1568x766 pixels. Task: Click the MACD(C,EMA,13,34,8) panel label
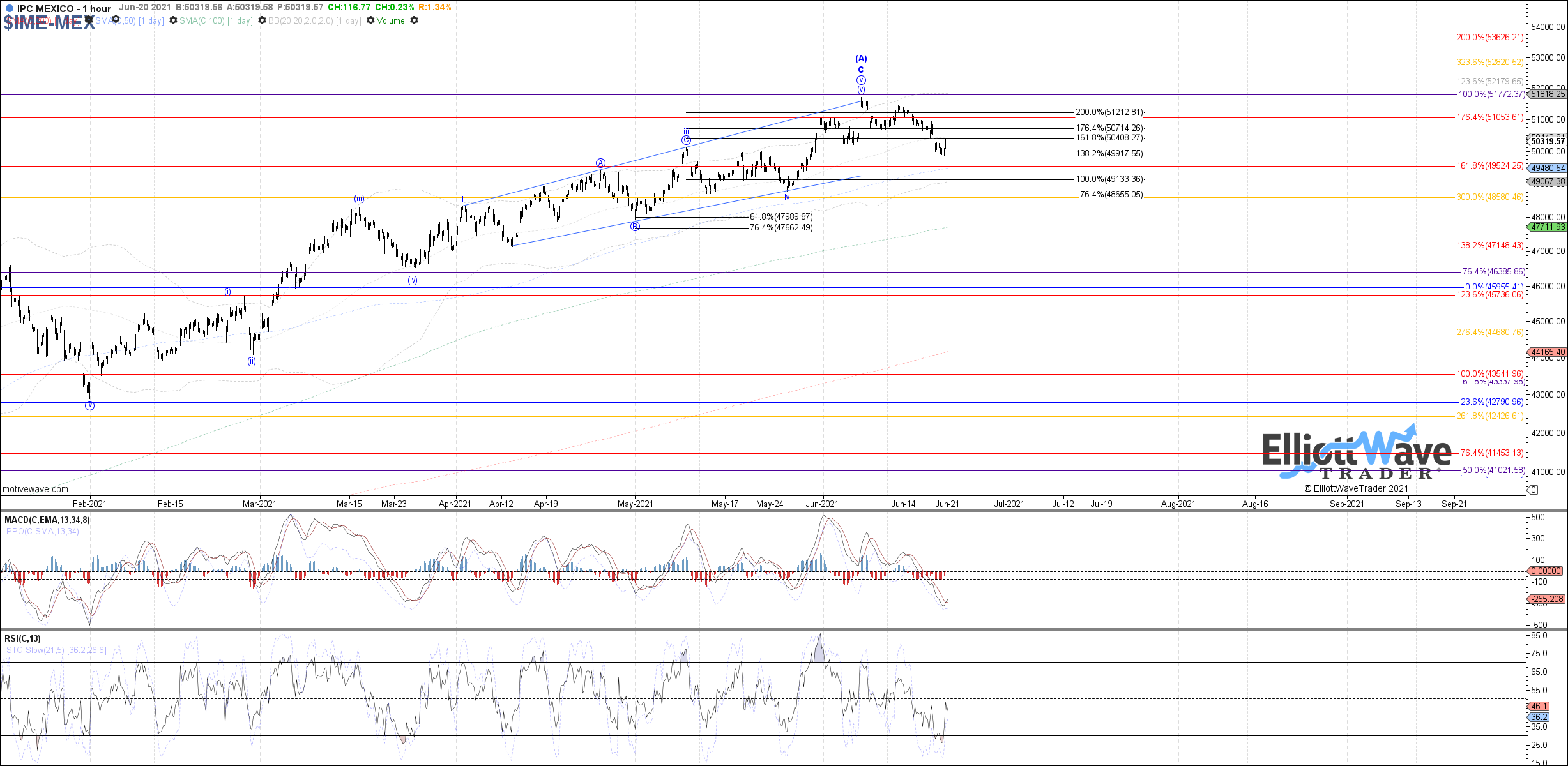(x=47, y=520)
